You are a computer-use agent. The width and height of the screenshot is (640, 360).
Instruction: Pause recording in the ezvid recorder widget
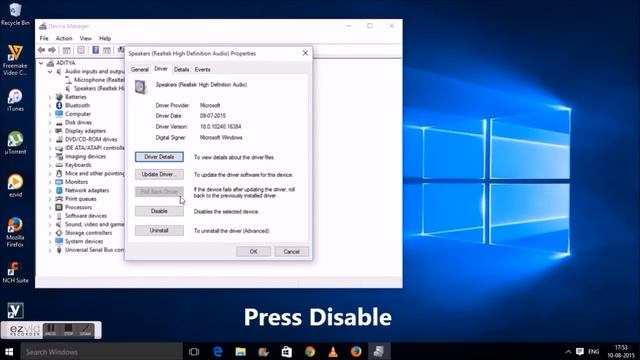(x=51, y=330)
